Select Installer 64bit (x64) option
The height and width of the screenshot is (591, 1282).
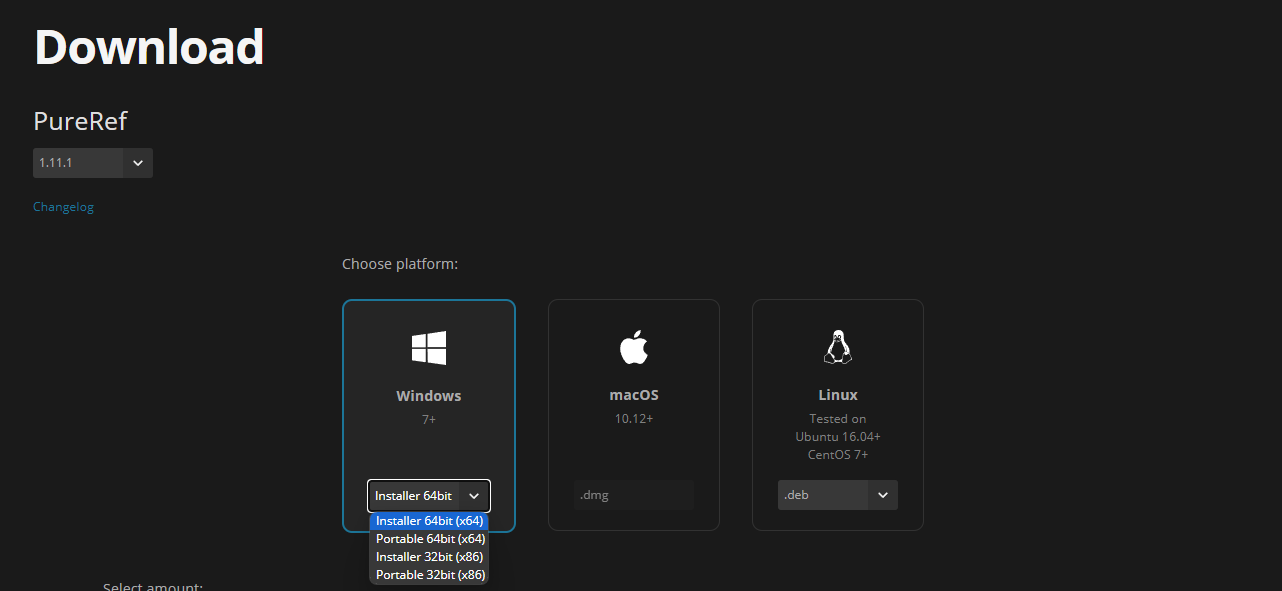[429, 521]
